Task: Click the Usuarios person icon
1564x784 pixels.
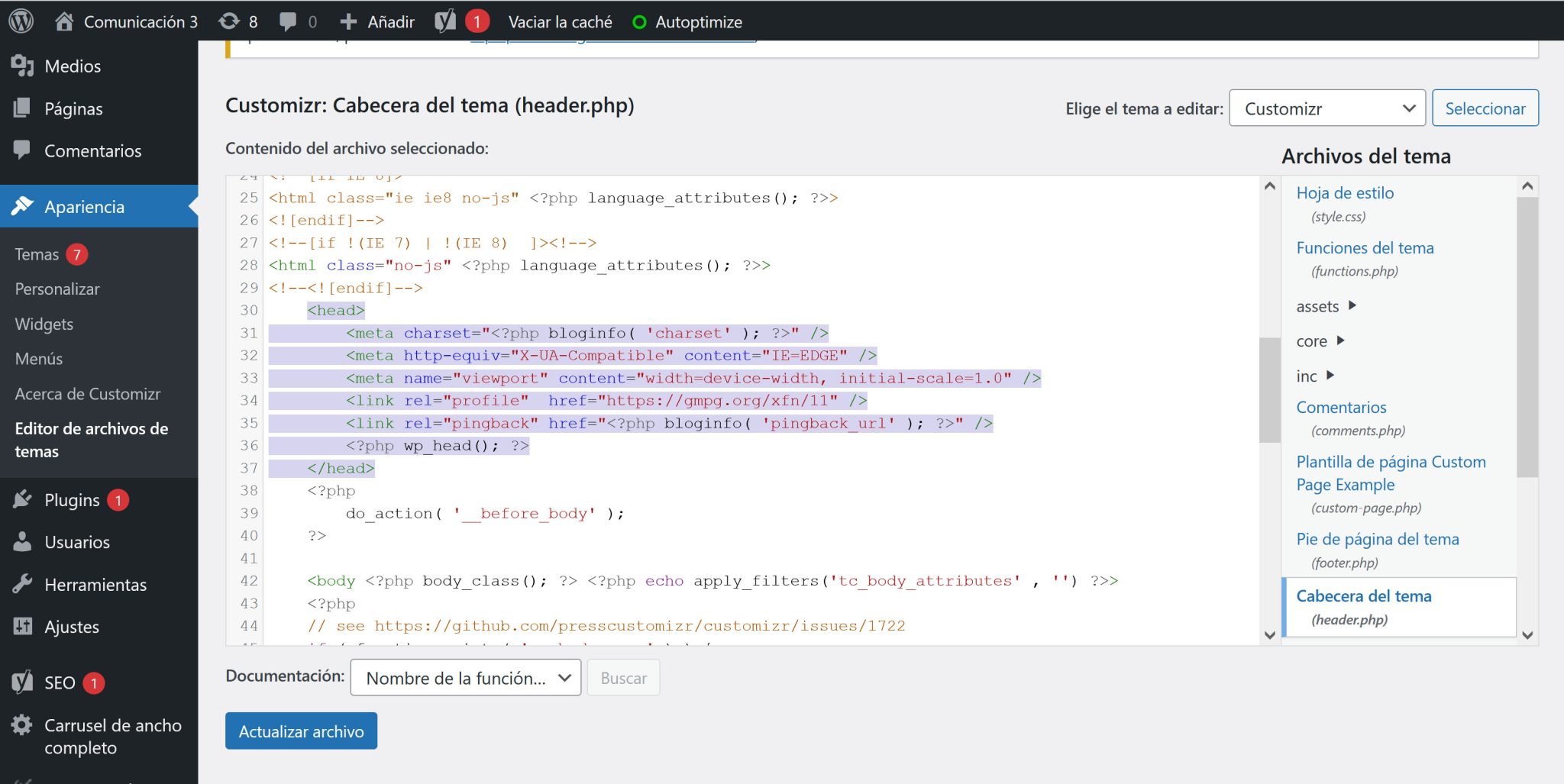Action: pyautogui.click(x=23, y=541)
